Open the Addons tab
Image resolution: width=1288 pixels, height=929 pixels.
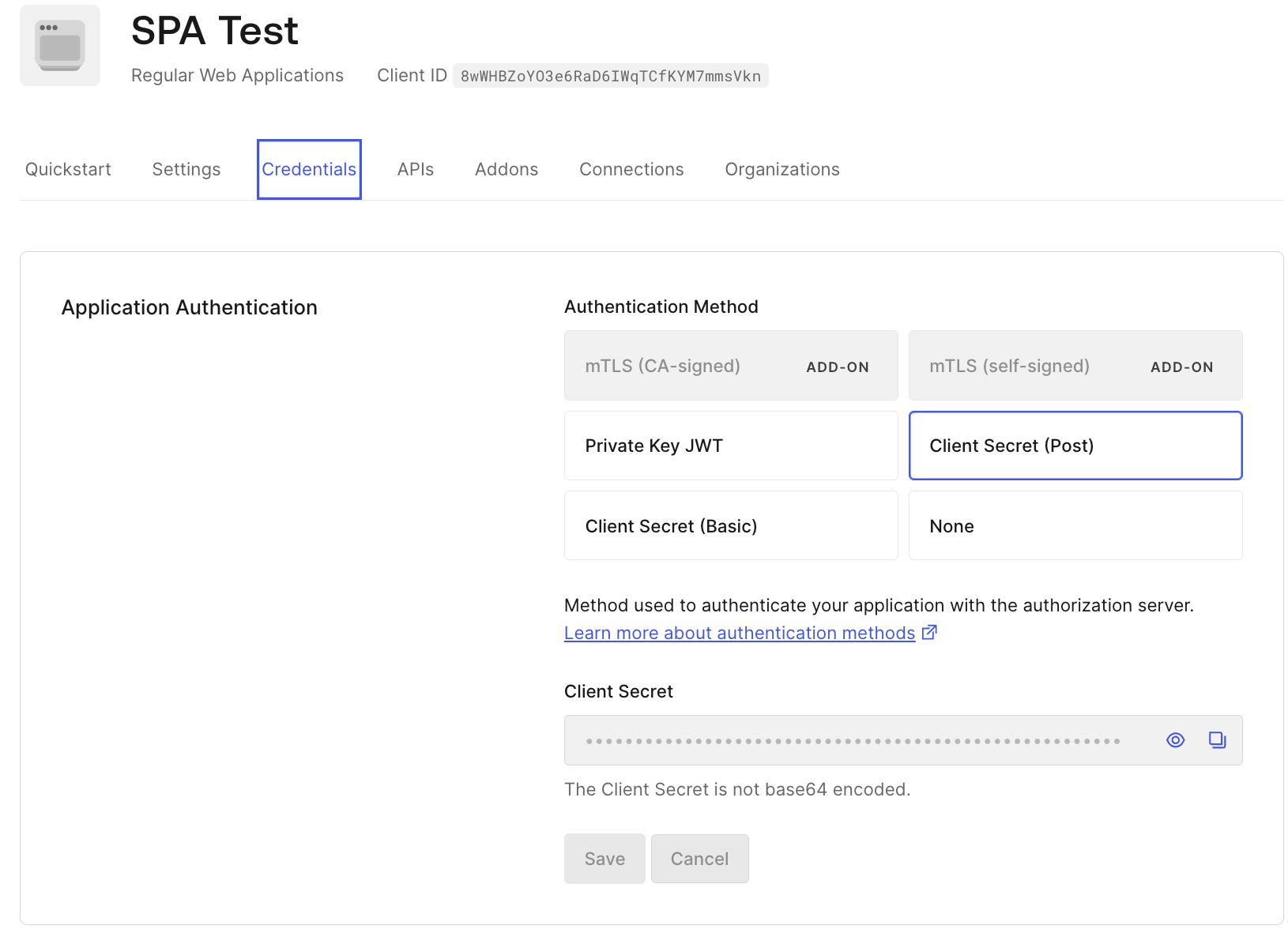507,169
